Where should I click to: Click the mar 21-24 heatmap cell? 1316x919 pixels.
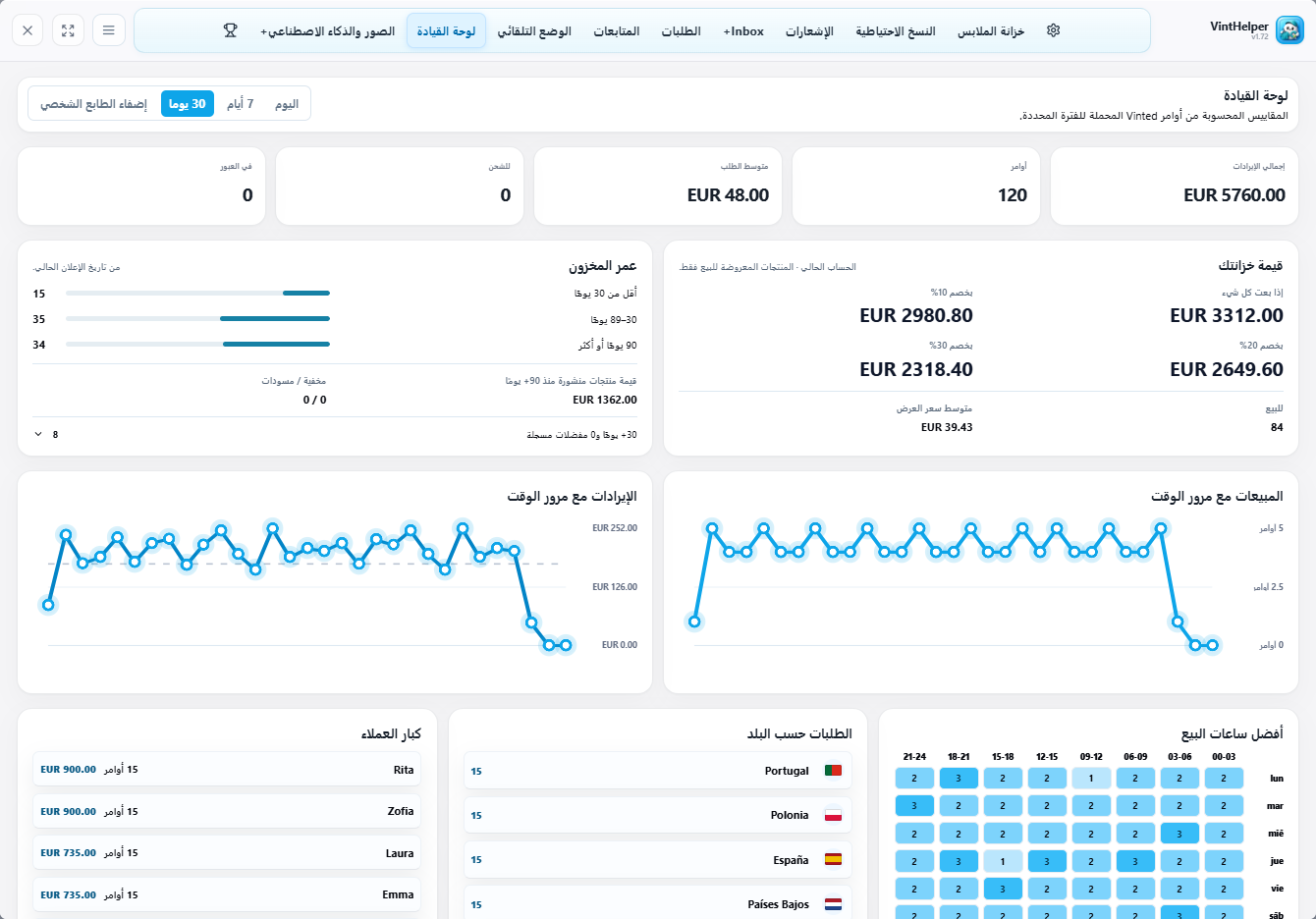pyautogui.click(x=914, y=805)
